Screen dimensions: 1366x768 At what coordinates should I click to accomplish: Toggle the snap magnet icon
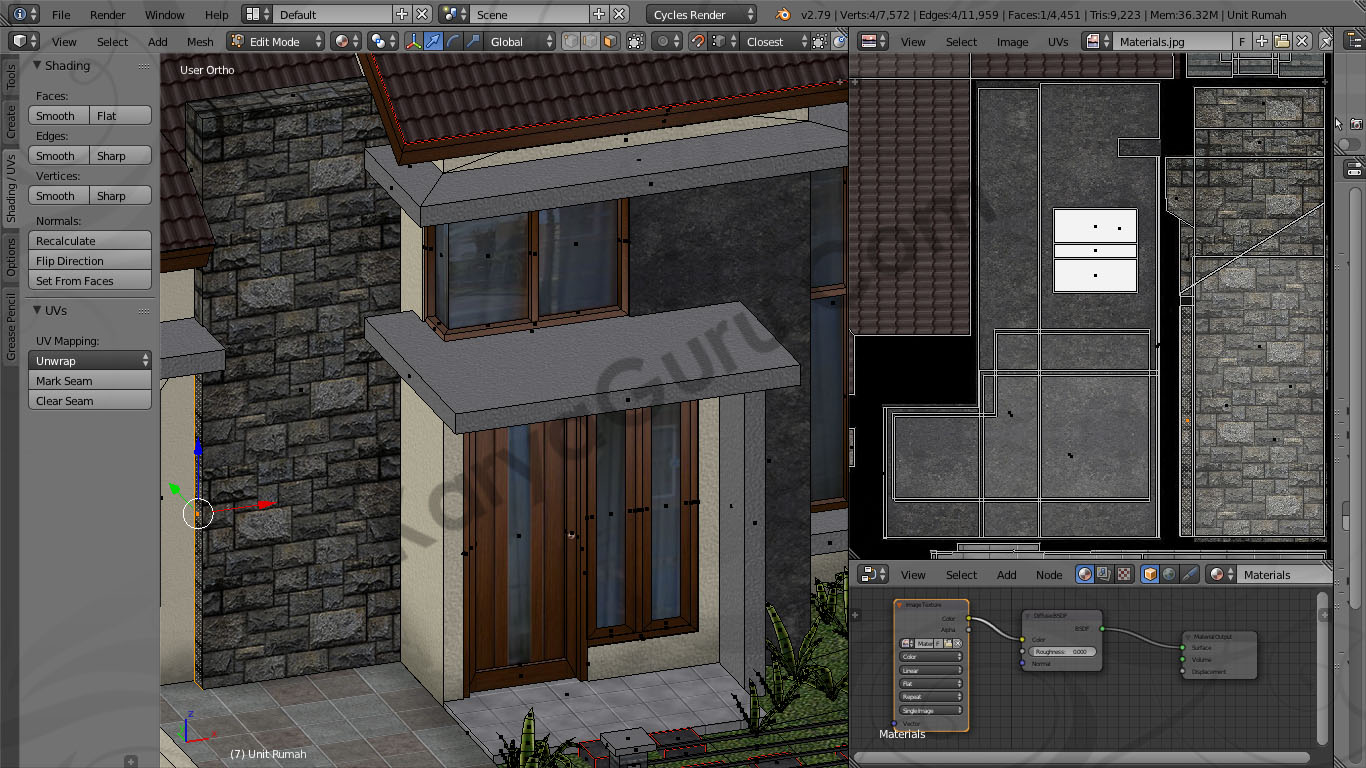pyautogui.click(x=698, y=42)
